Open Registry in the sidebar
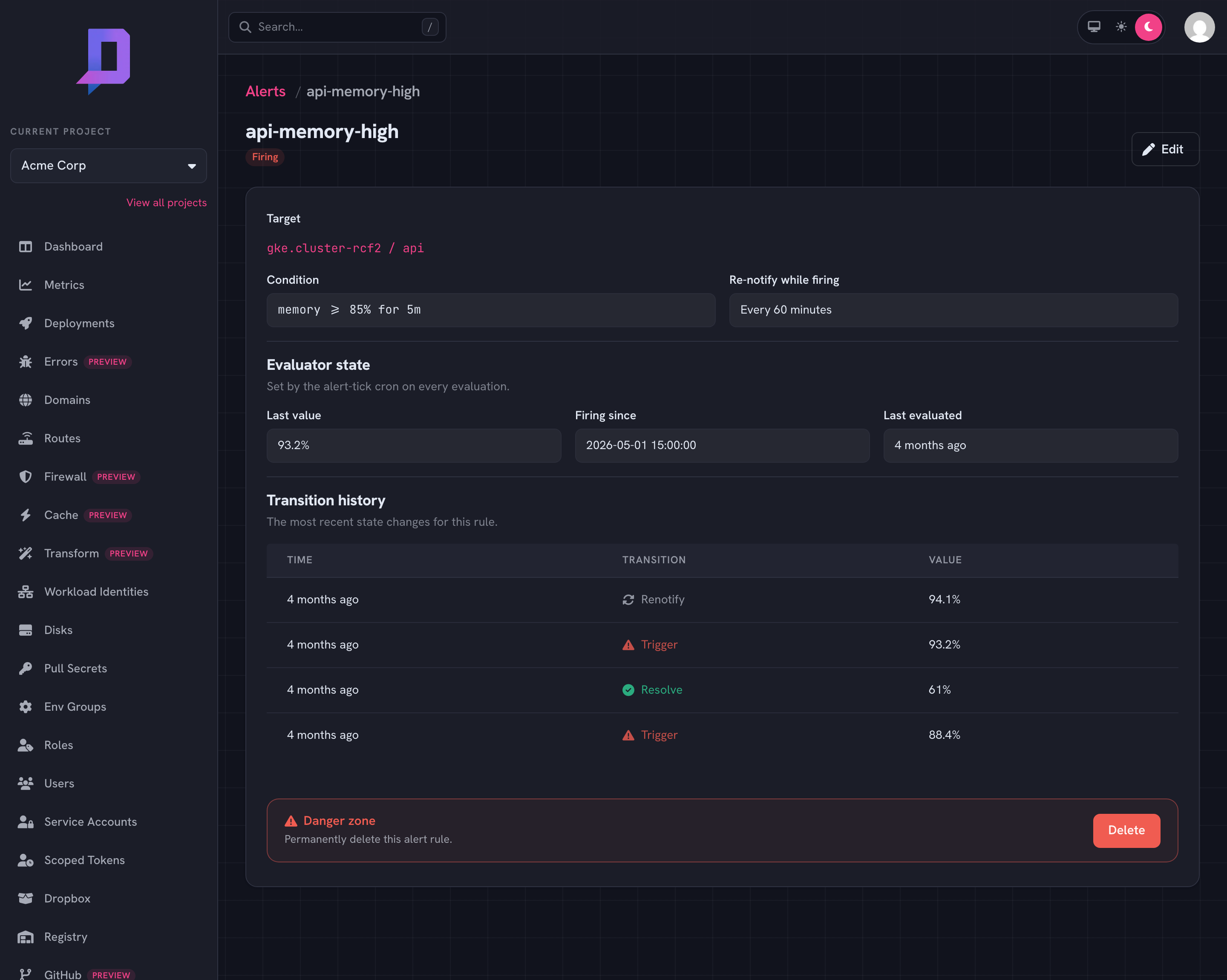 coord(66,937)
